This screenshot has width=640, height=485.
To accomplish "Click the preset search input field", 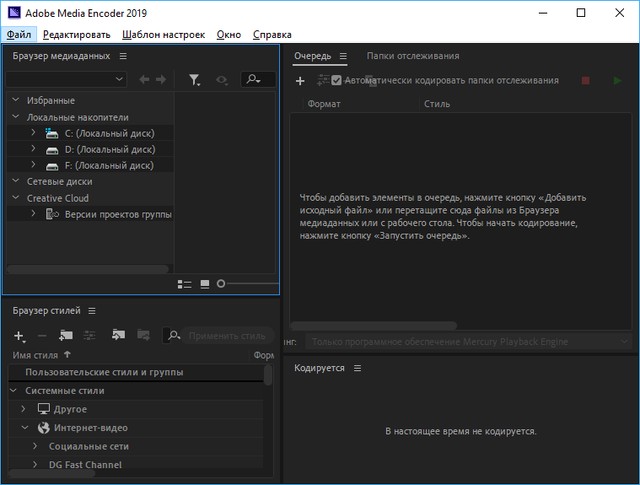I will (226, 336).
